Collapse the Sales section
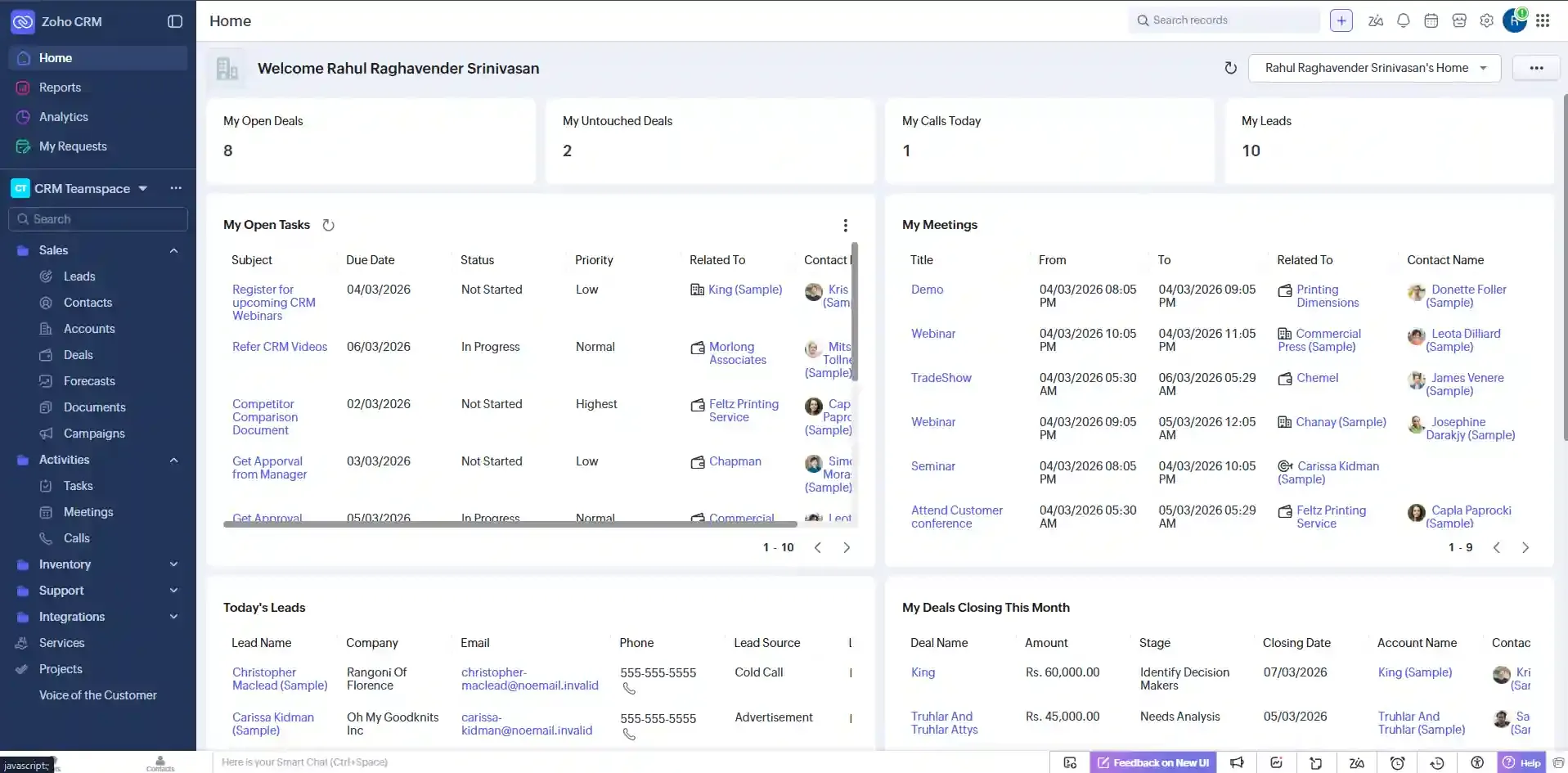This screenshot has width=1568, height=773. click(x=173, y=250)
